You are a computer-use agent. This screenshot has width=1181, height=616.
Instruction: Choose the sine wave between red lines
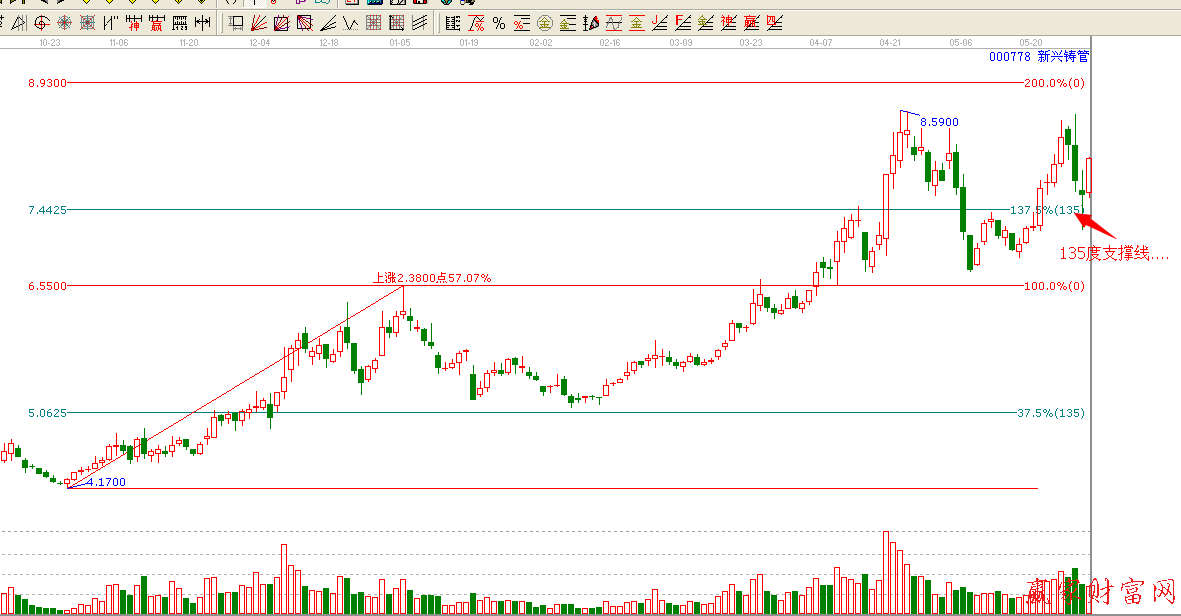click(613, 23)
